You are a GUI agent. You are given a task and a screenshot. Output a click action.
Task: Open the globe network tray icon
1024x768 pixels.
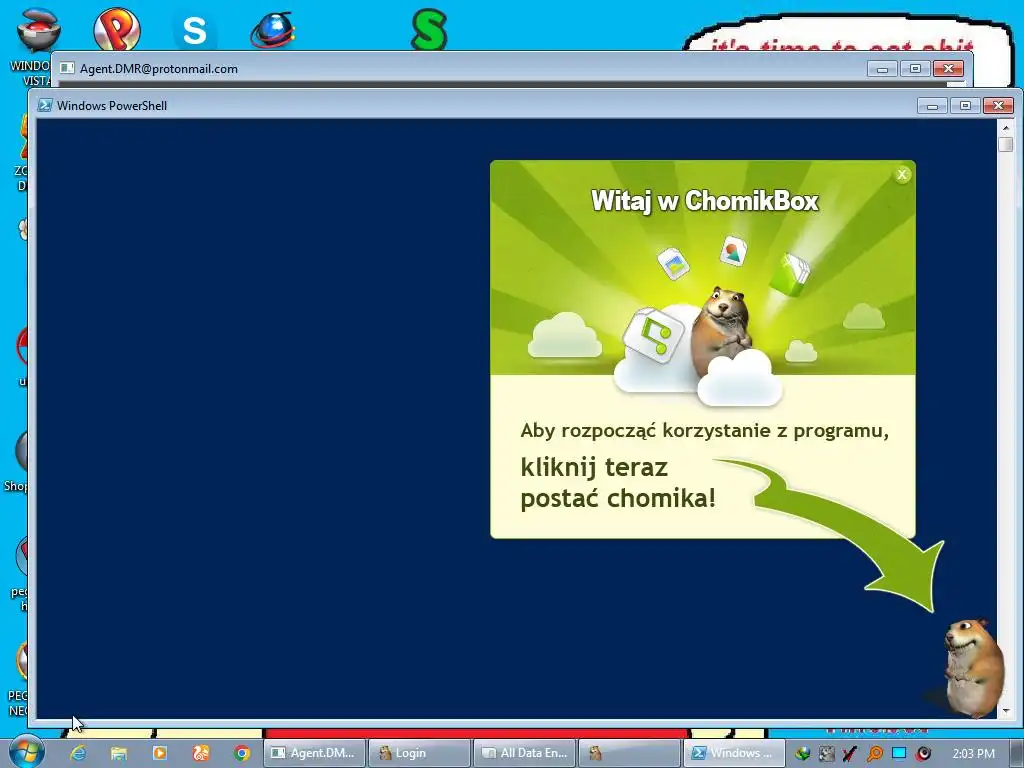coord(803,754)
